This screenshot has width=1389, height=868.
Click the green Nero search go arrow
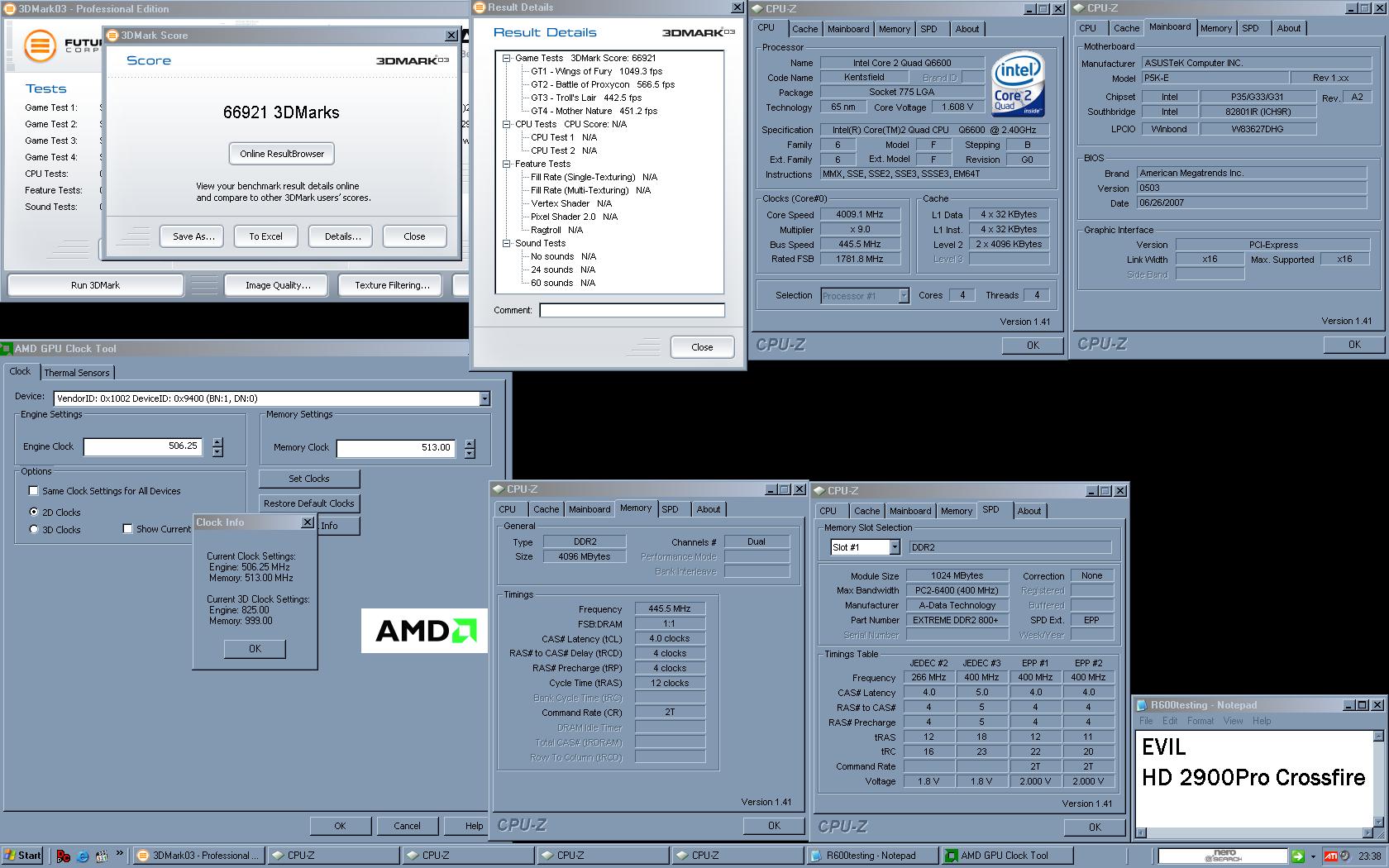(1297, 856)
